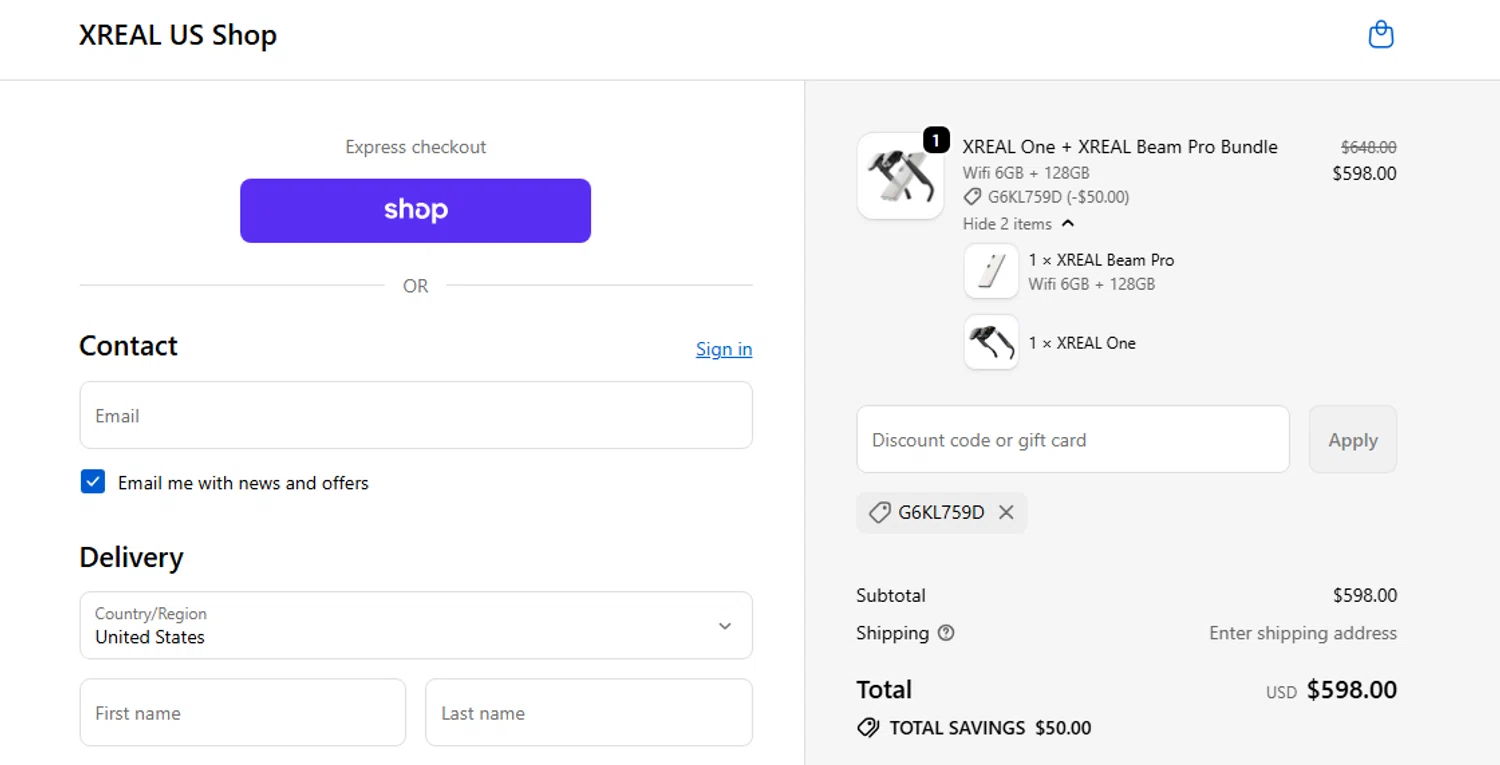Click the Subtotal amount $598.00
This screenshot has width=1500, height=765.
pyautogui.click(x=1365, y=595)
